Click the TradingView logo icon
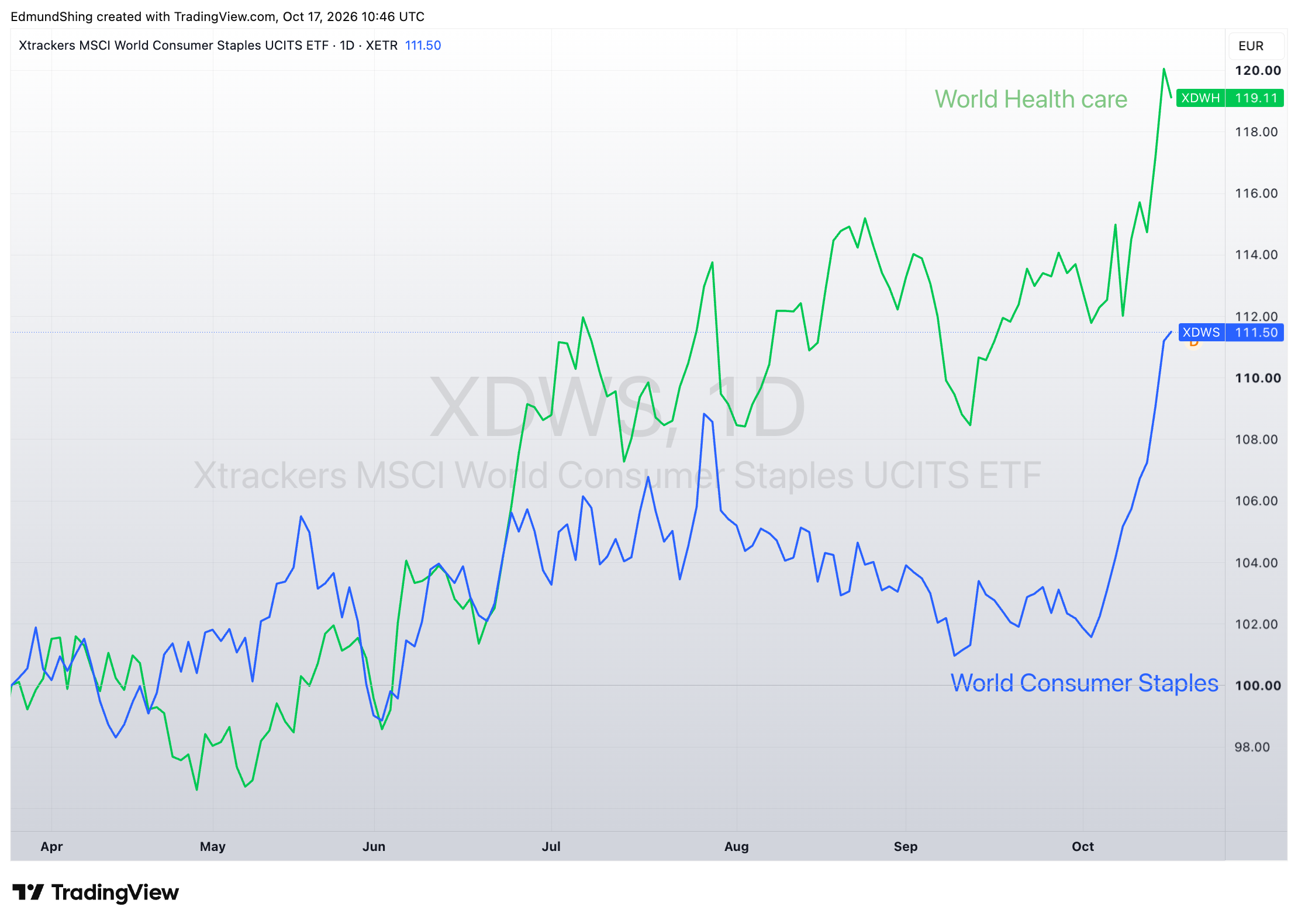1298x924 pixels. click(27, 892)
